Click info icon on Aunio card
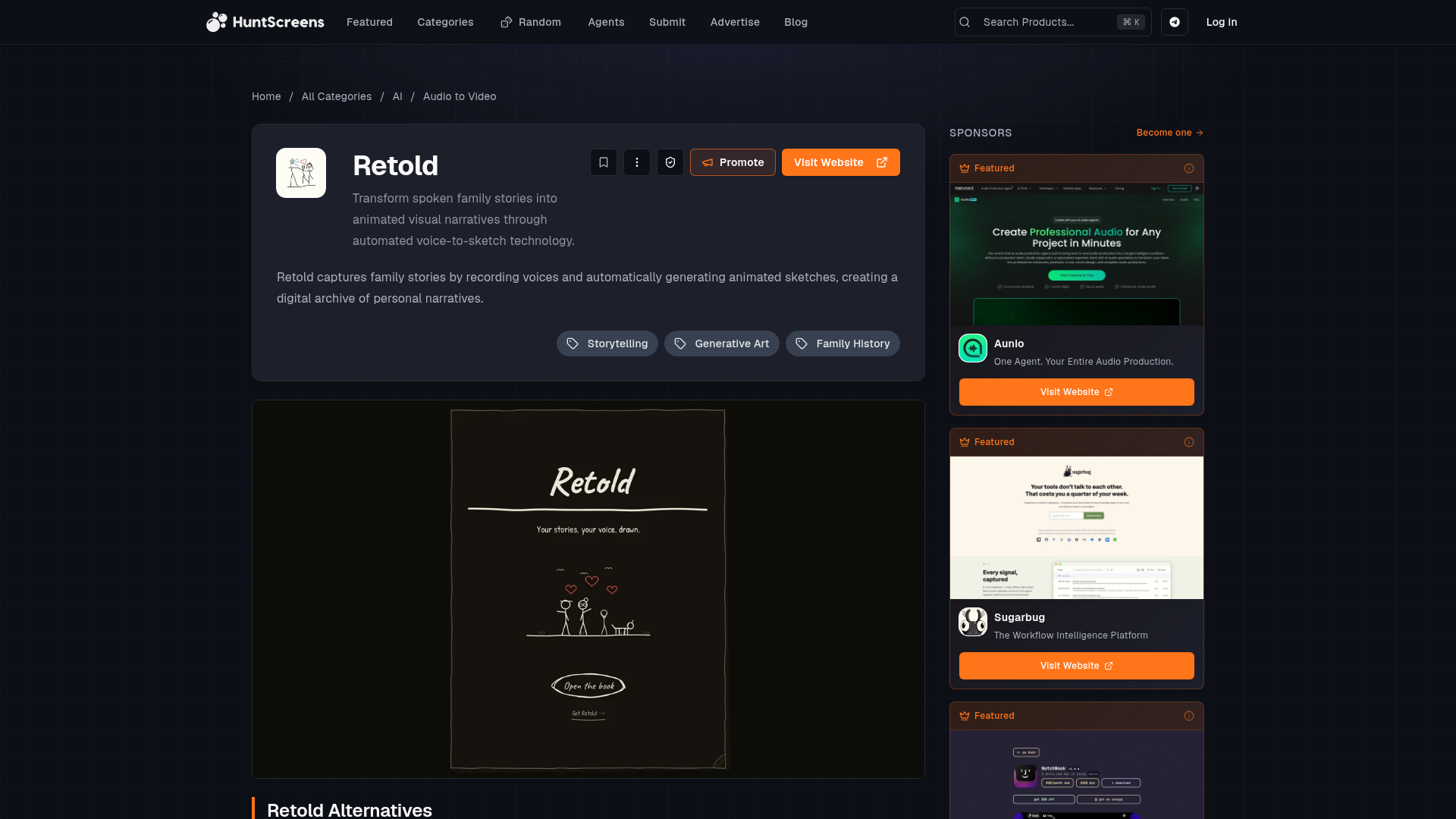Viewport: 1456px width, 819px height. coord(1189,168)
